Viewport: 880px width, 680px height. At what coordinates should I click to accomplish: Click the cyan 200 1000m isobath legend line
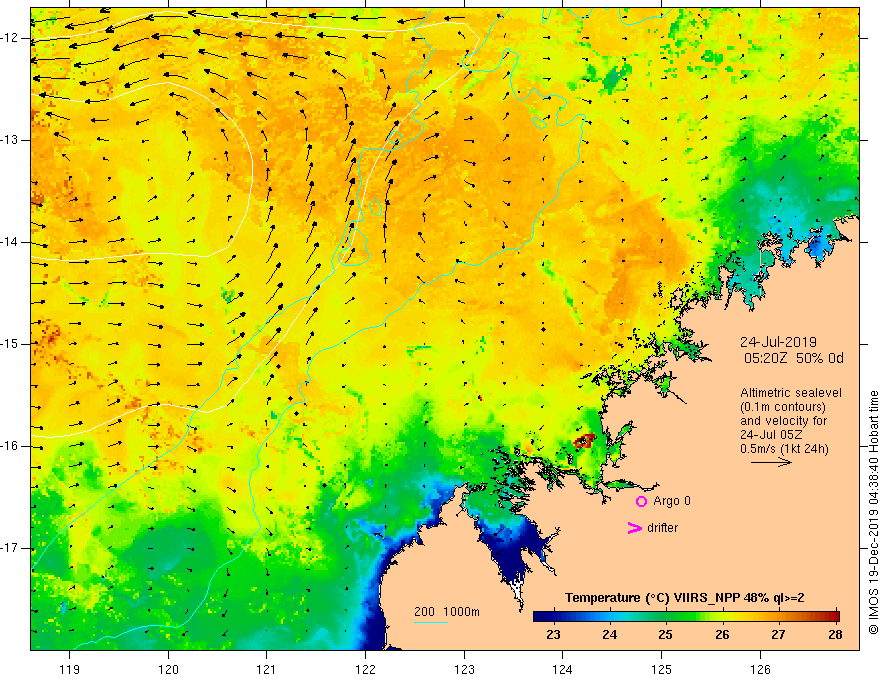pyautogui.click(x=430, y=622)
